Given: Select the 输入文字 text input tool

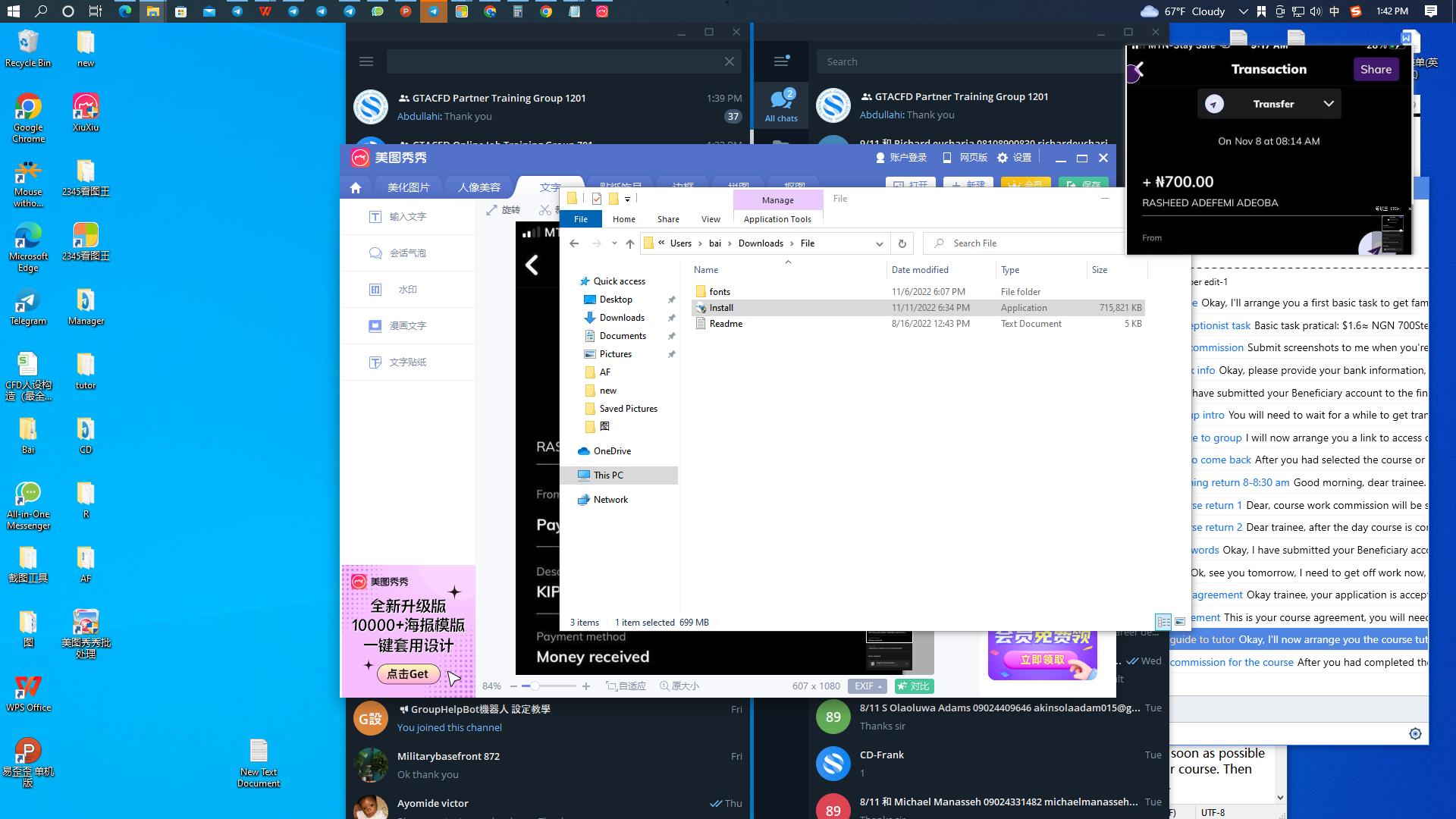Looking at the screenshot, I should pyautogui.click(x=407, y=217).
